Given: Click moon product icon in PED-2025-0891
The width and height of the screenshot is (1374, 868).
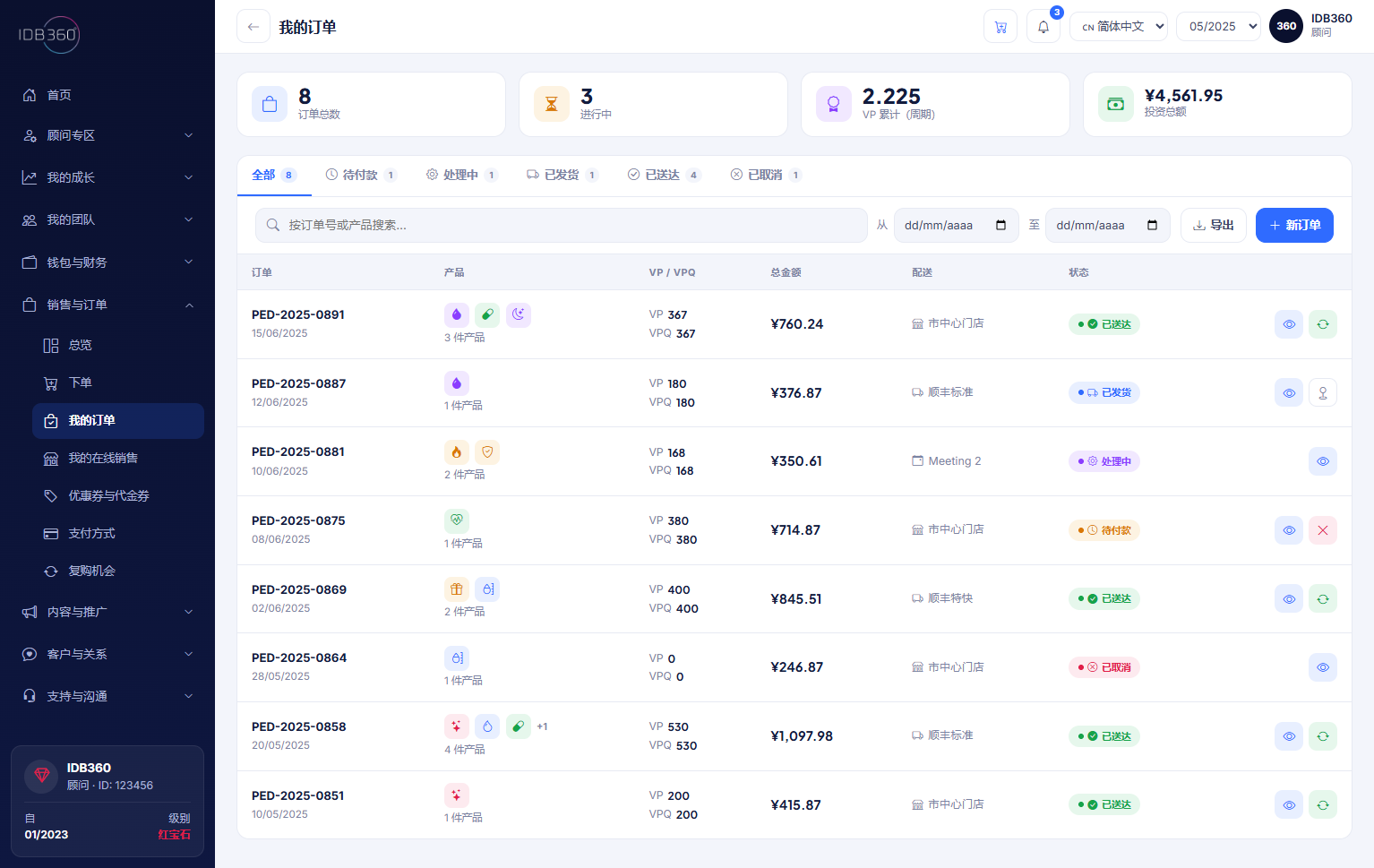Looking at the screenshot, I should click(519, 314).
